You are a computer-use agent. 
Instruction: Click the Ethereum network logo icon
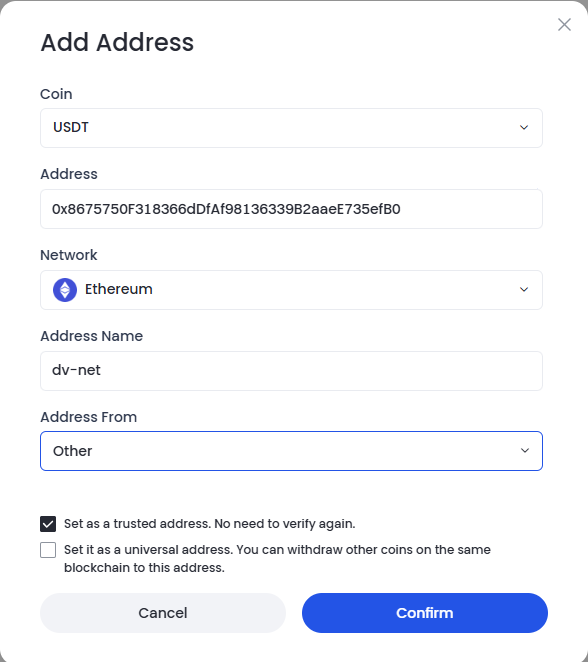pos(65,290)
